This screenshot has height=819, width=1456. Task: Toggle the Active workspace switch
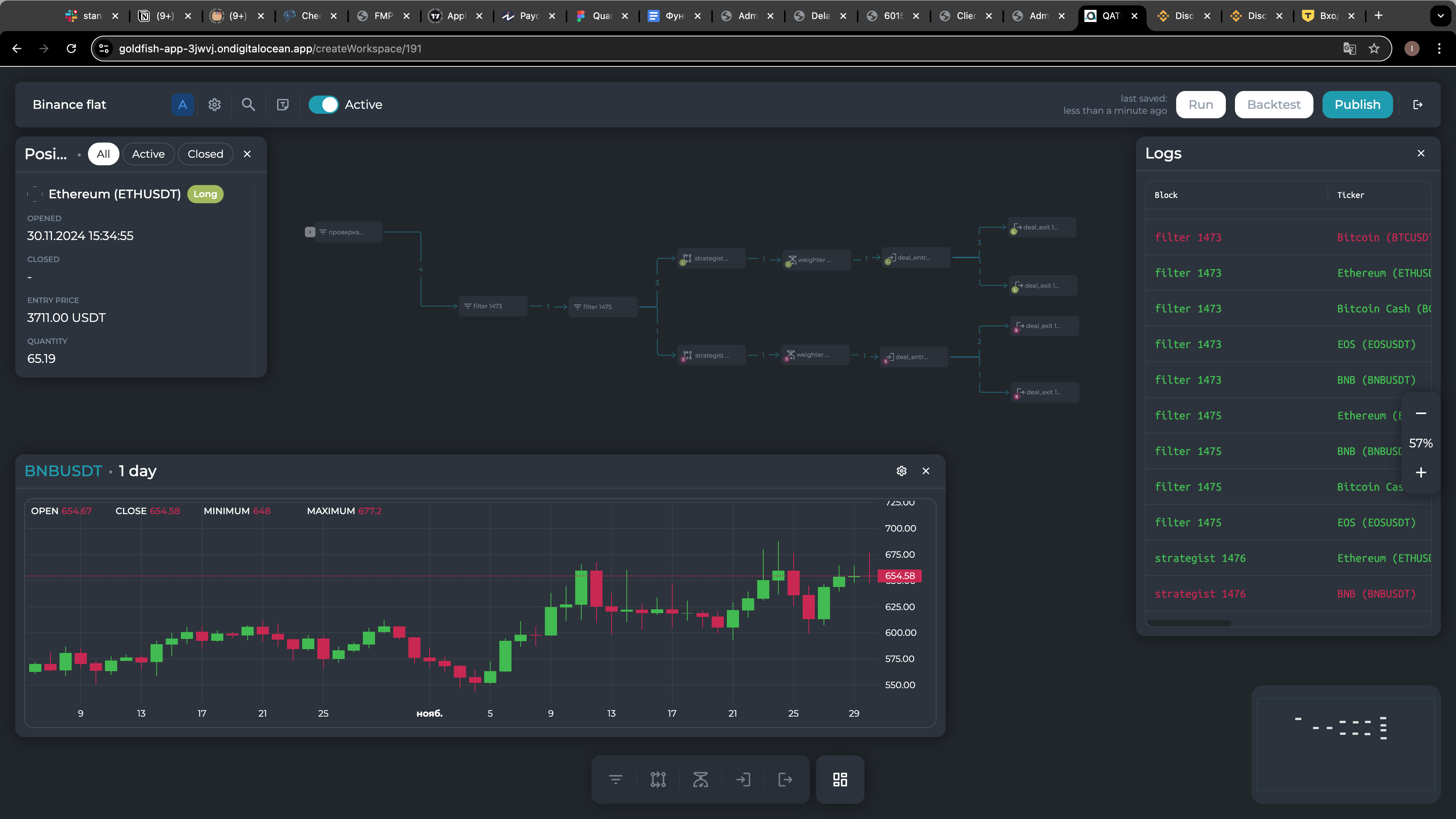[x=323, y=105]
